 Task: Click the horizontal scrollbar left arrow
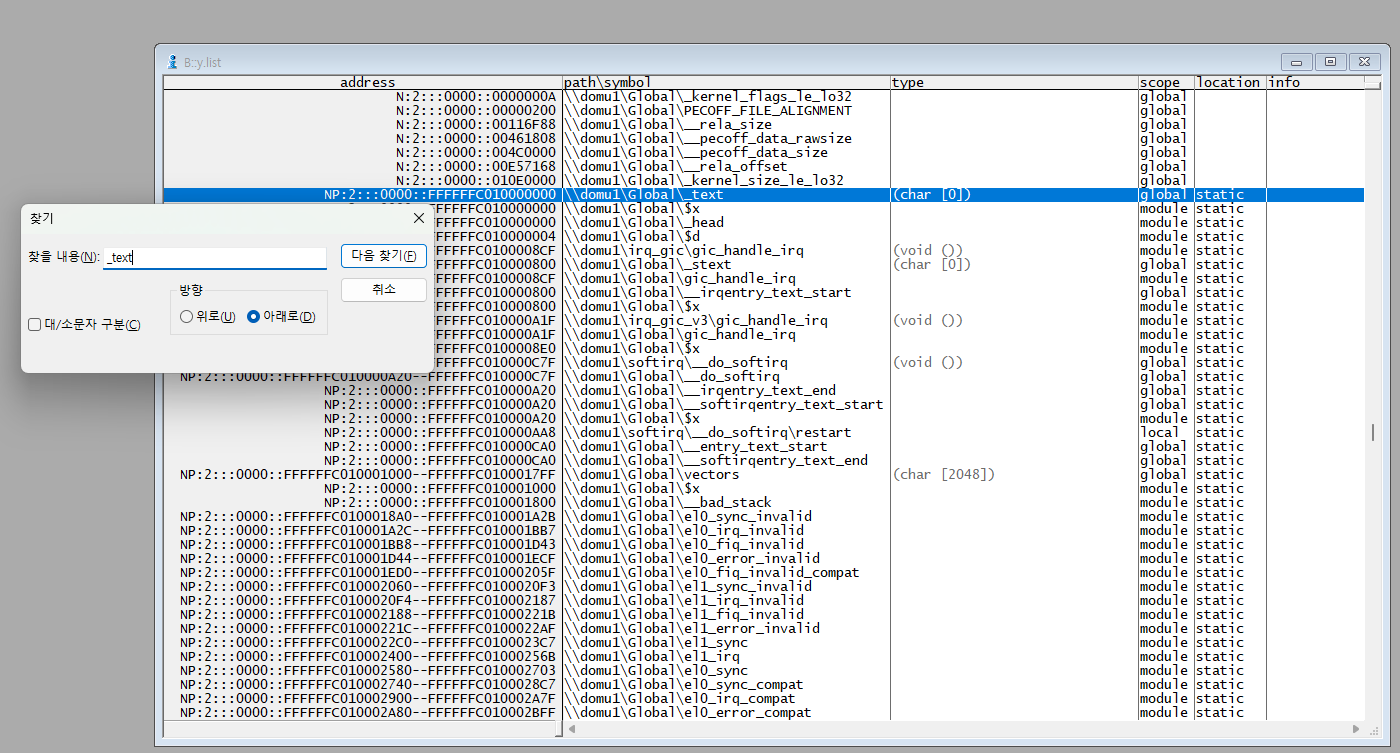570,729
